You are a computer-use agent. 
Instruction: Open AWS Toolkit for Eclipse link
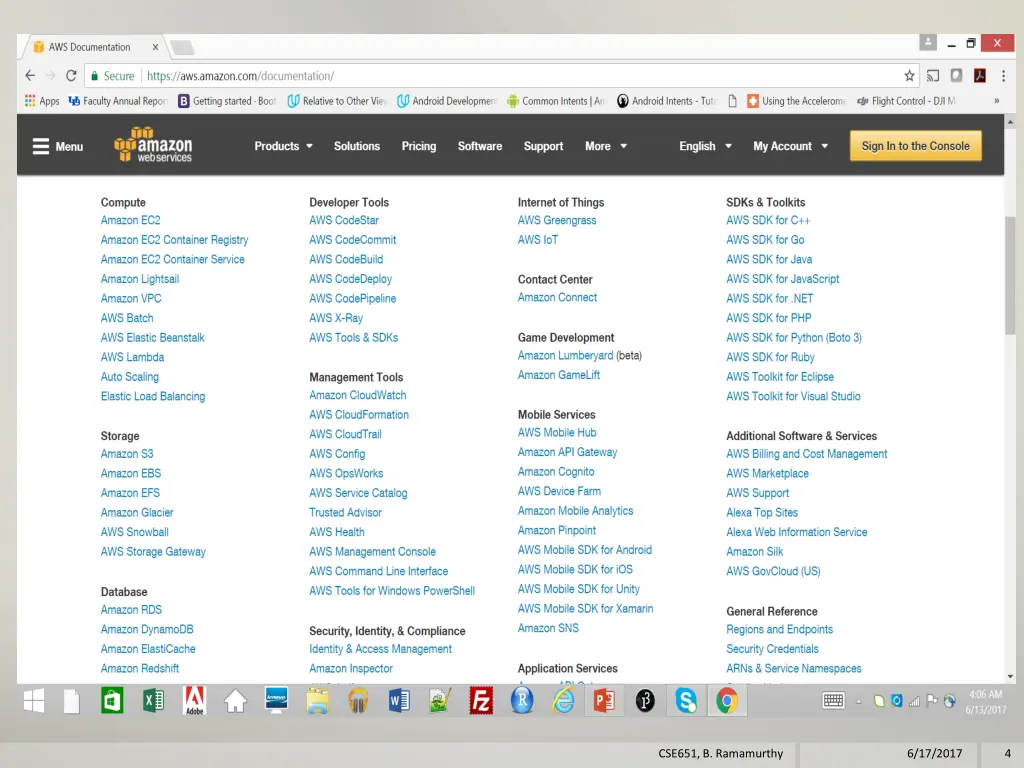click(x=780, y=377)
